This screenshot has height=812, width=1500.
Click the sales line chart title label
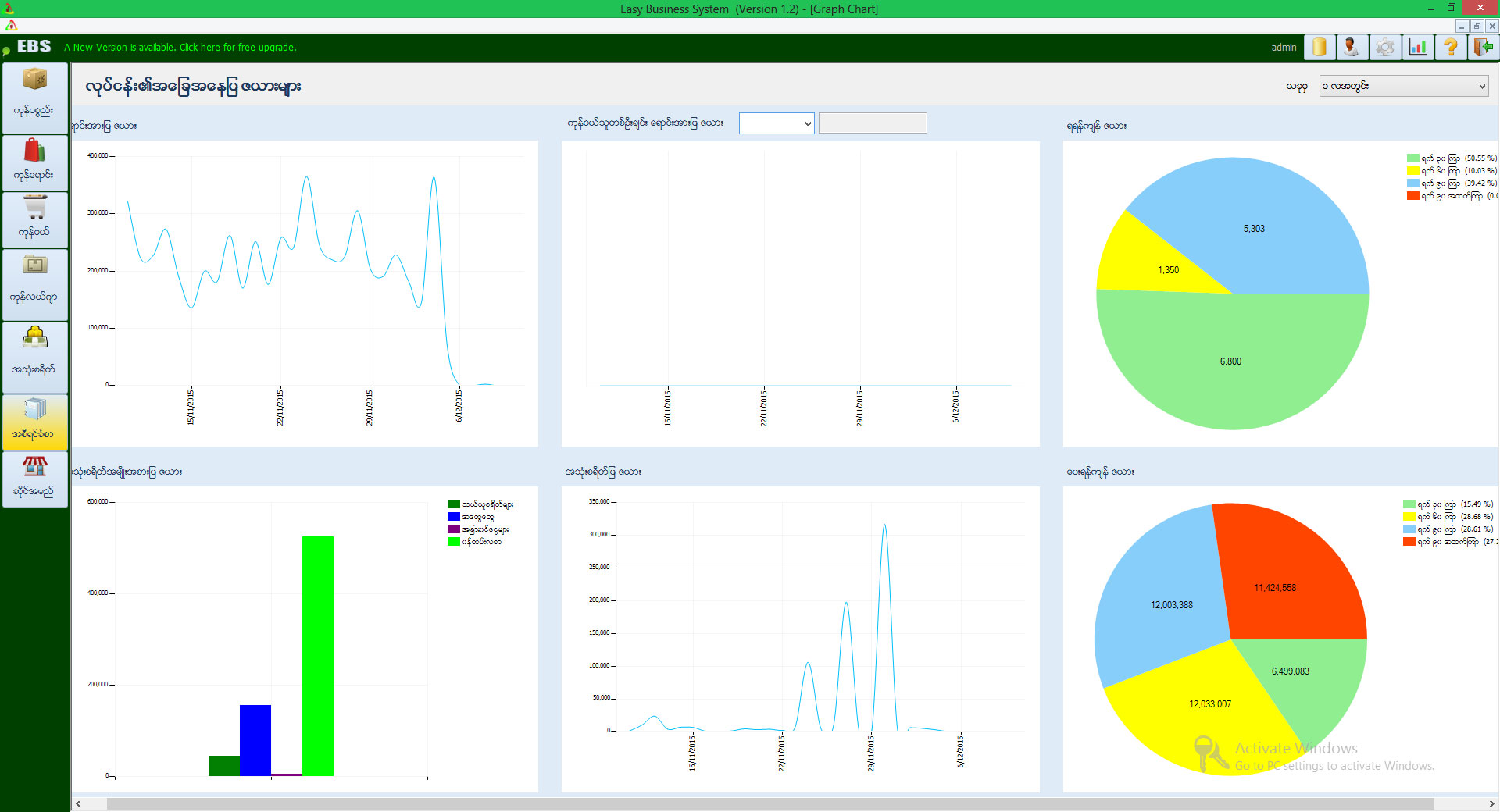click(104, 126)
